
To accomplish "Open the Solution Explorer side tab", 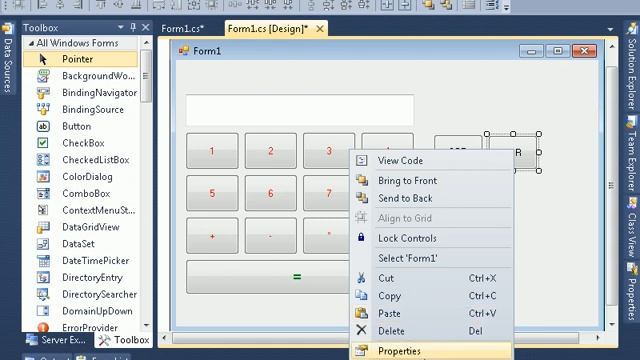I will [x=632, y=67].
